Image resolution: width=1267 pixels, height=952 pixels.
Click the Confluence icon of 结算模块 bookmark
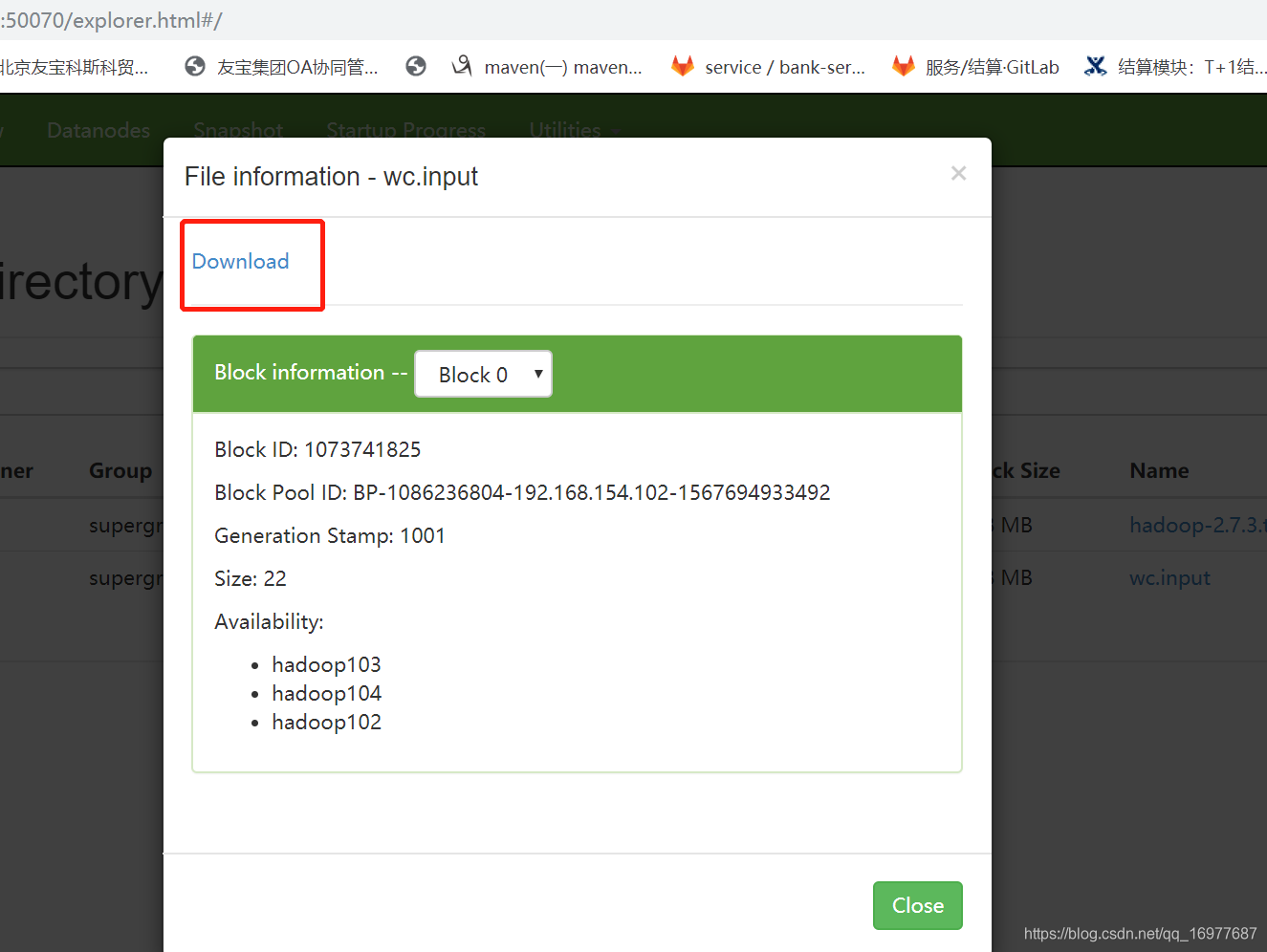click(1096, 66)
